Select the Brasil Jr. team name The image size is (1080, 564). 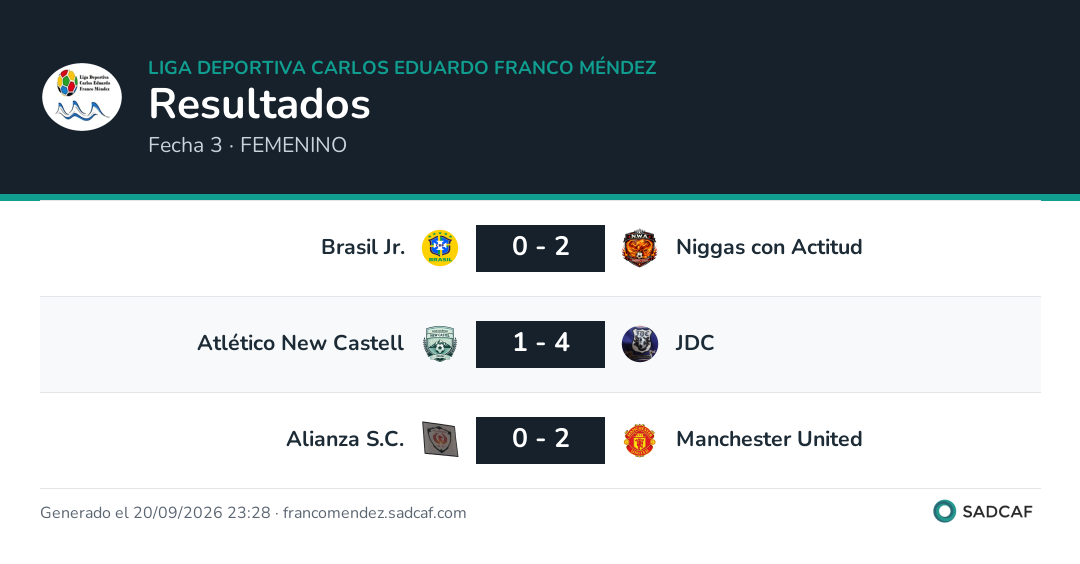click(363, 247)
